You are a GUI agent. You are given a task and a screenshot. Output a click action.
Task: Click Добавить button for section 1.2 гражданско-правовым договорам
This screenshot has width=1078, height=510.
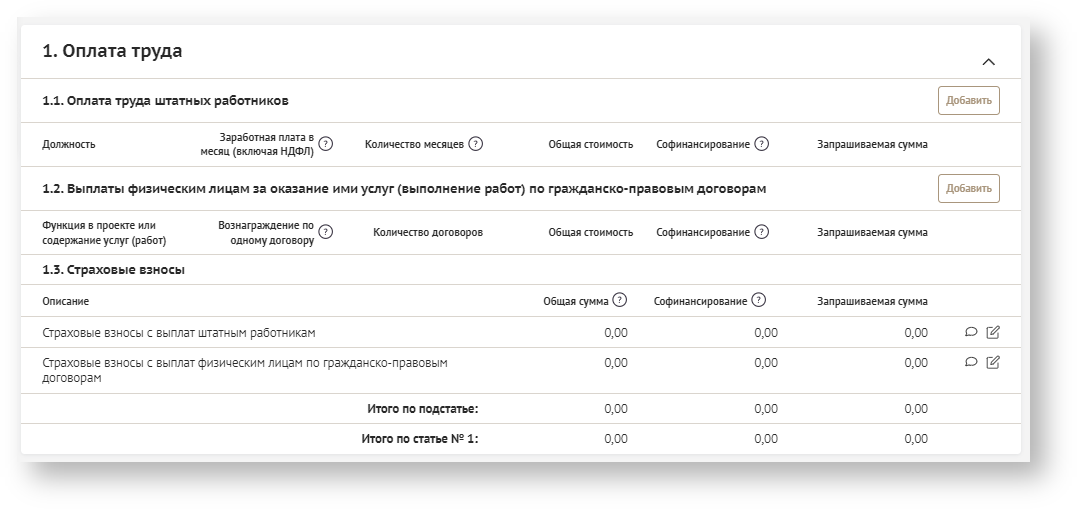968,189
